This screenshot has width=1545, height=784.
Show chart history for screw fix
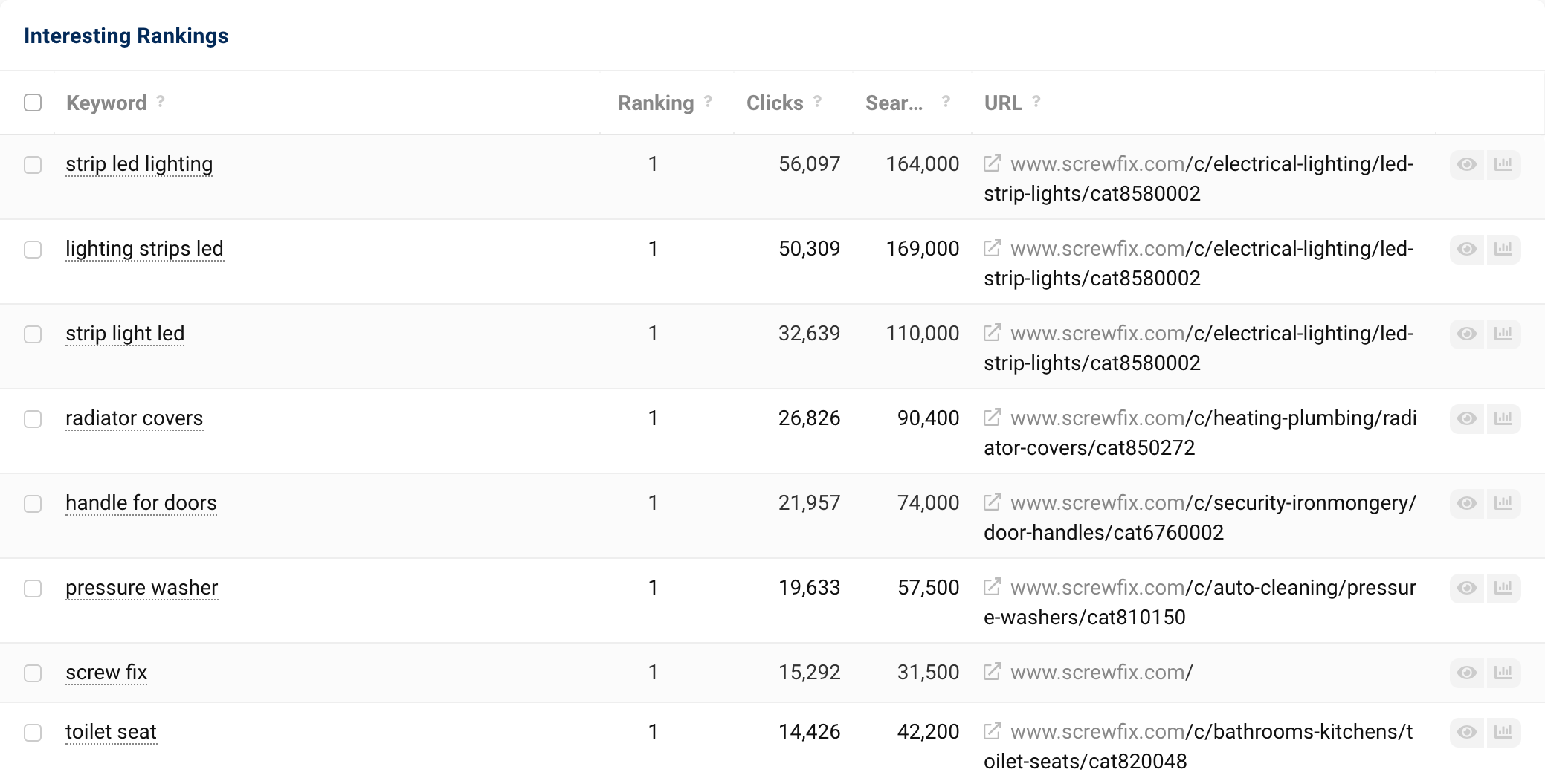click(x=1503, y=673)
